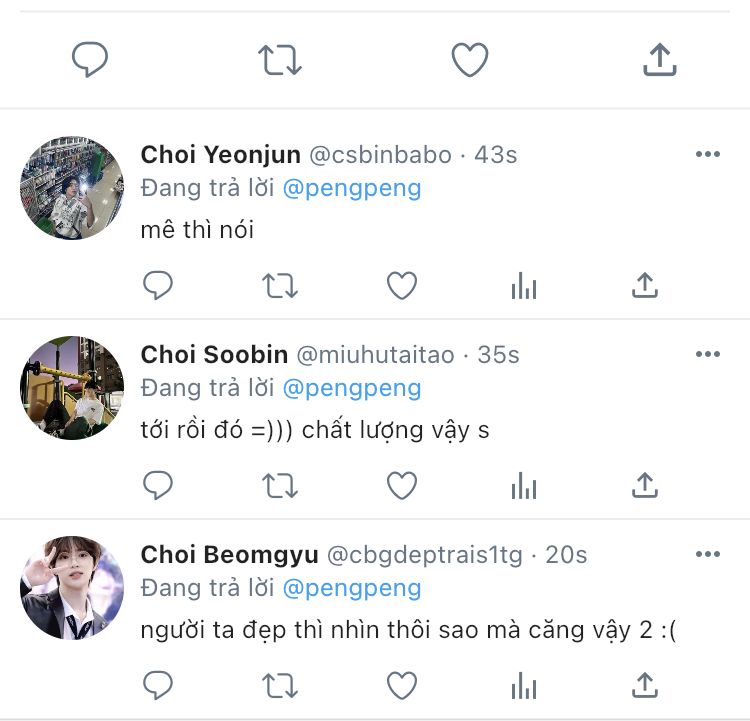Open Choi Beomgyu's profile picture
The height and width of the screenshot is (721, 750).
[x=72, y=588]
